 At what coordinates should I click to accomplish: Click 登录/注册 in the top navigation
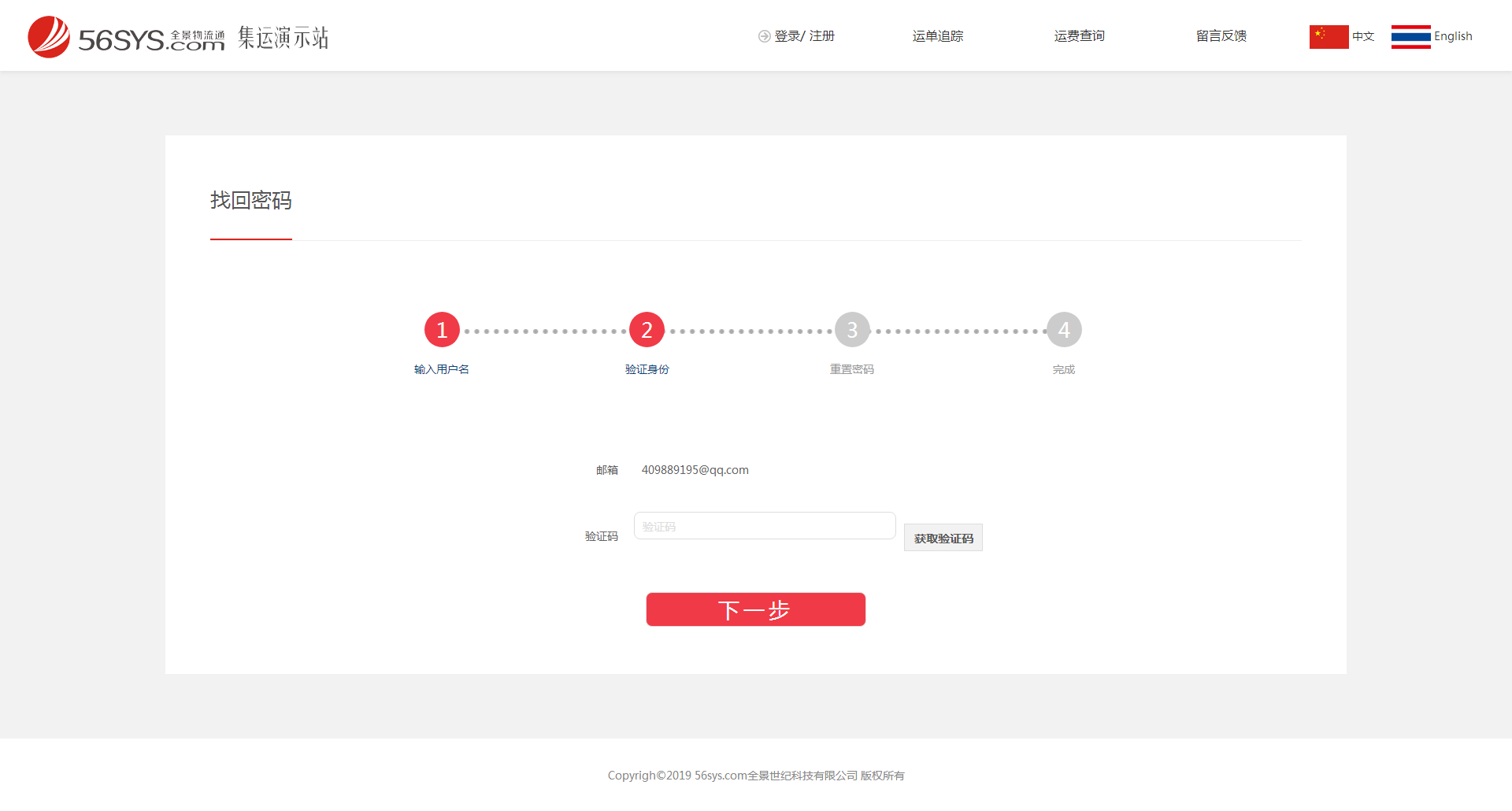(x=803, y=35)
